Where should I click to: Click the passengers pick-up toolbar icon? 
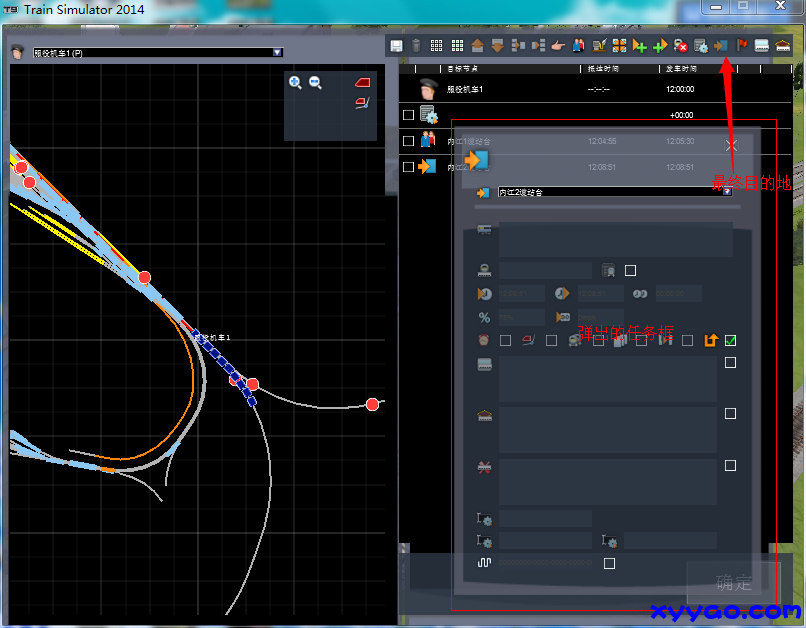[579, 46]
